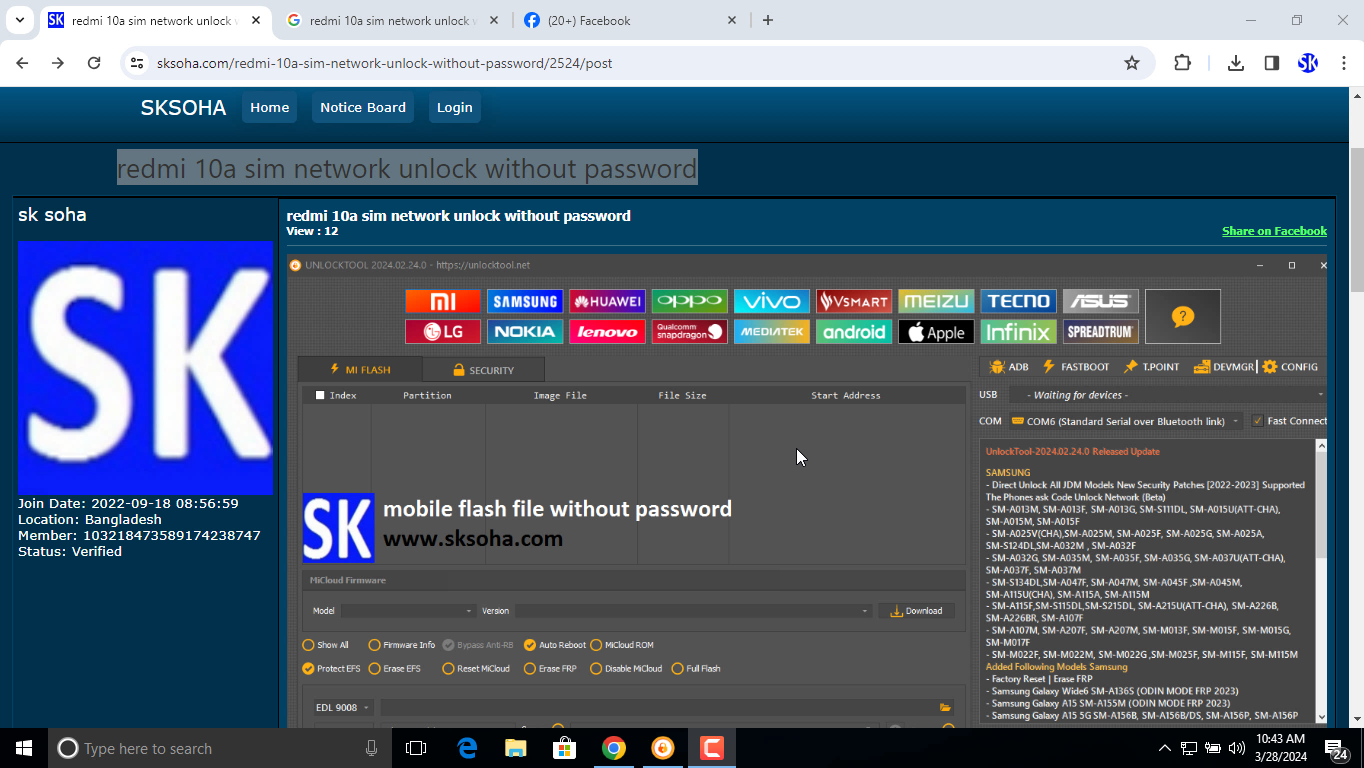
Task: Switch to the SECURITY tab
Action: click(483, 370)
